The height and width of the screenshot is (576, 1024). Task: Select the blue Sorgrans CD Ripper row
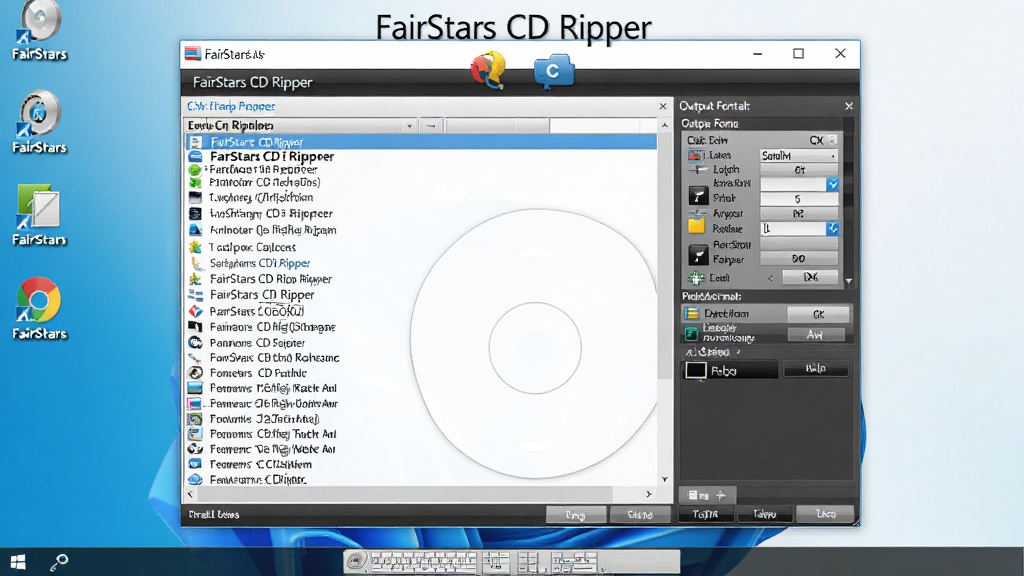[259, 263]
